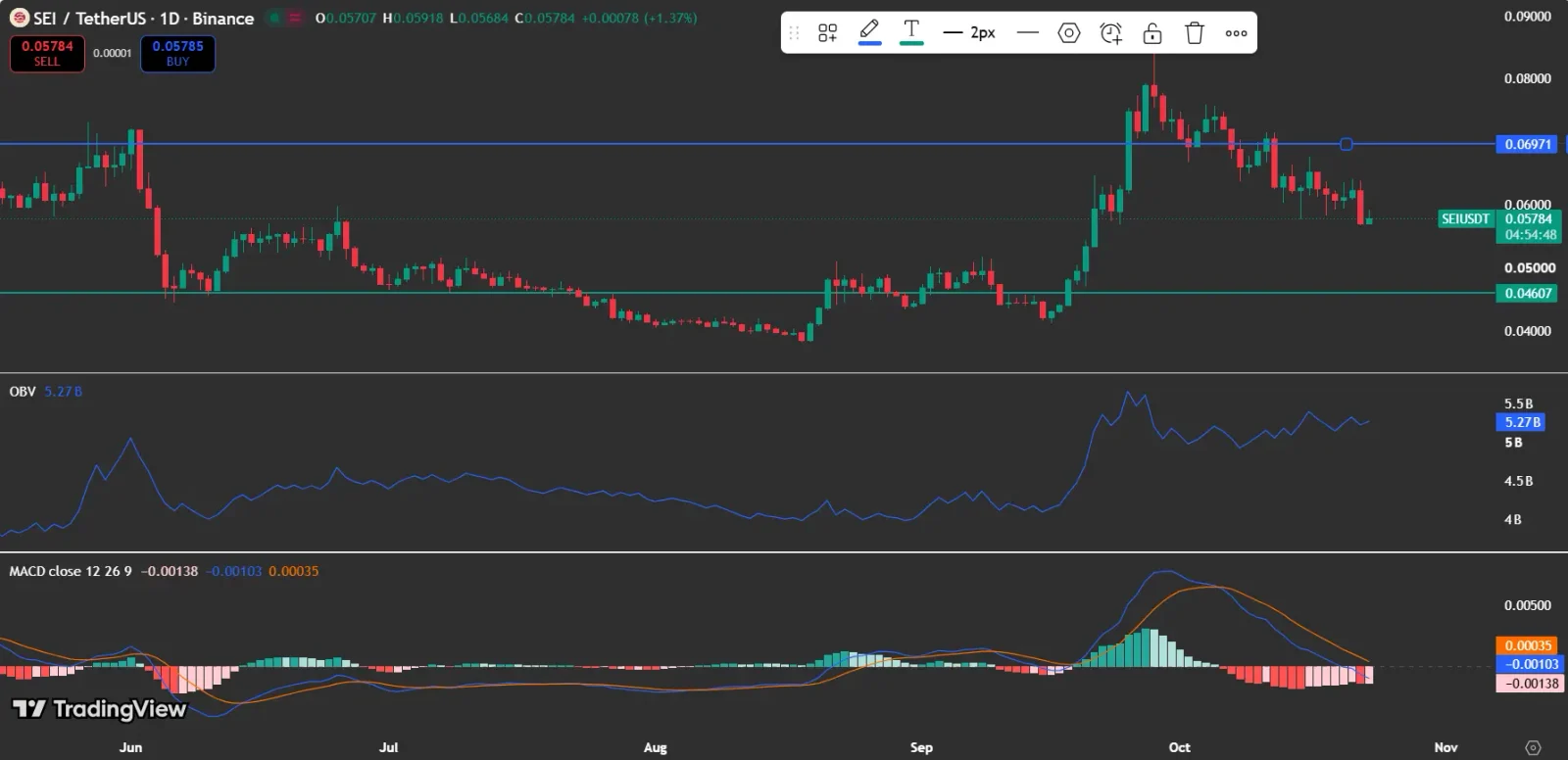Open the SEI / TetherUS symbol title
Image resolution: width=1568 pixels, height=760 pixels.
[x=144, y=19]
